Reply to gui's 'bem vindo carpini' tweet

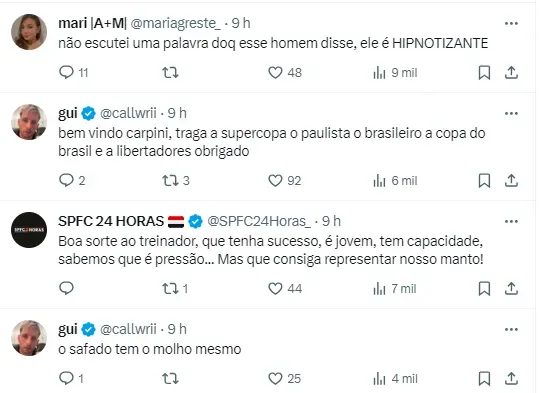72,180
